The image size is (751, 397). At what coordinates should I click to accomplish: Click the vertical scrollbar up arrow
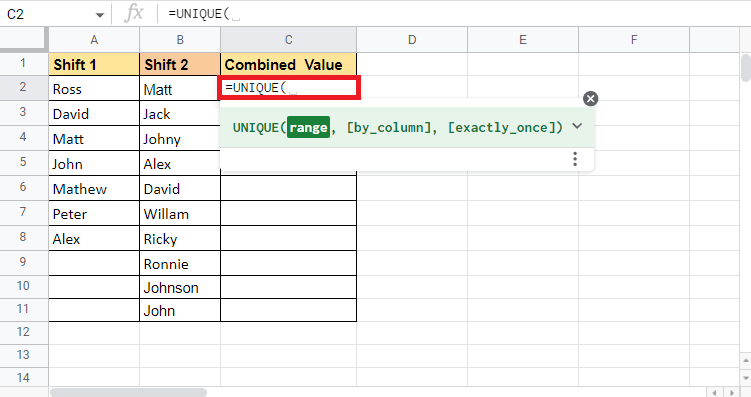pos(745,360)
